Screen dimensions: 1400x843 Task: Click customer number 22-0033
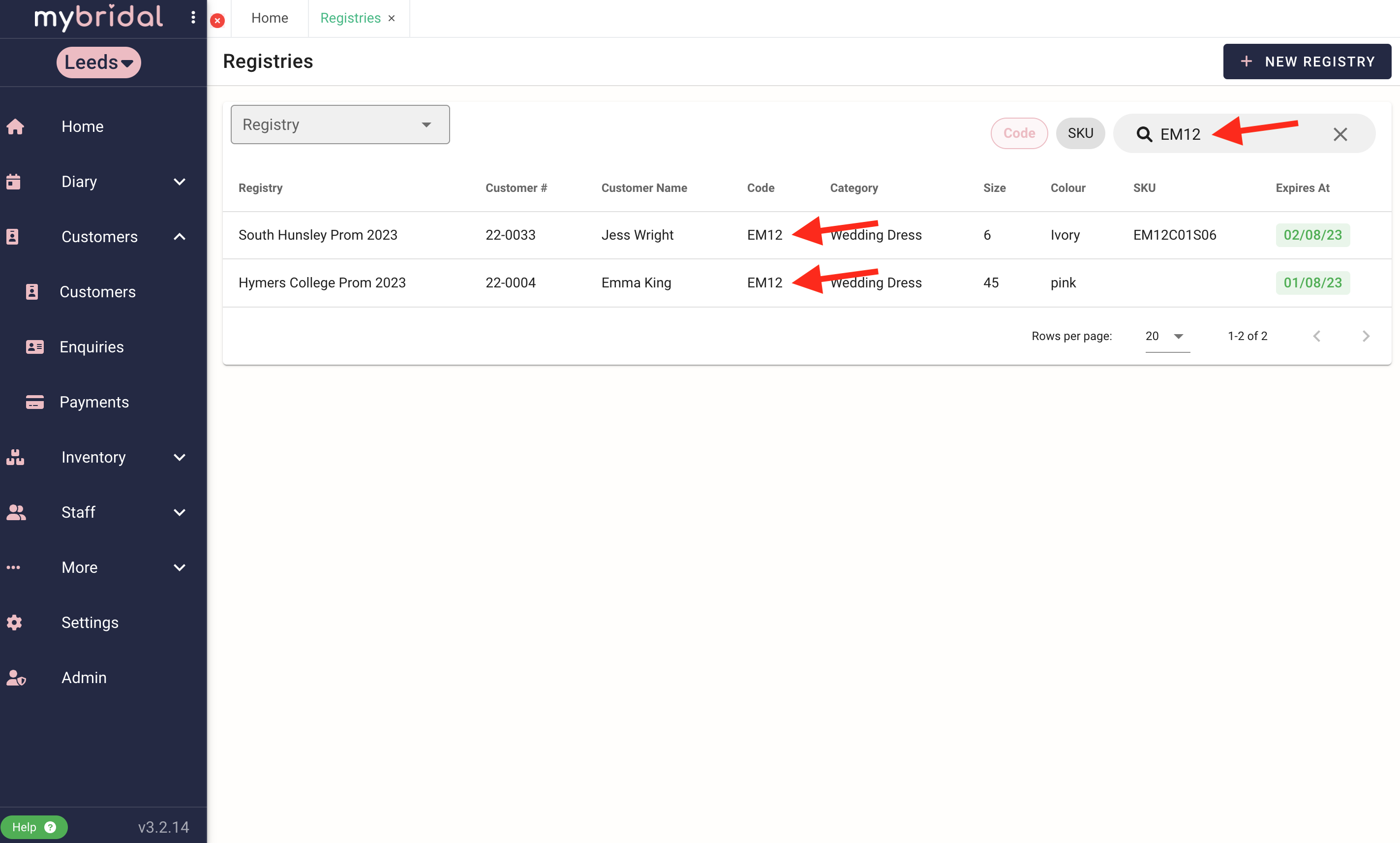coord(511,235)
